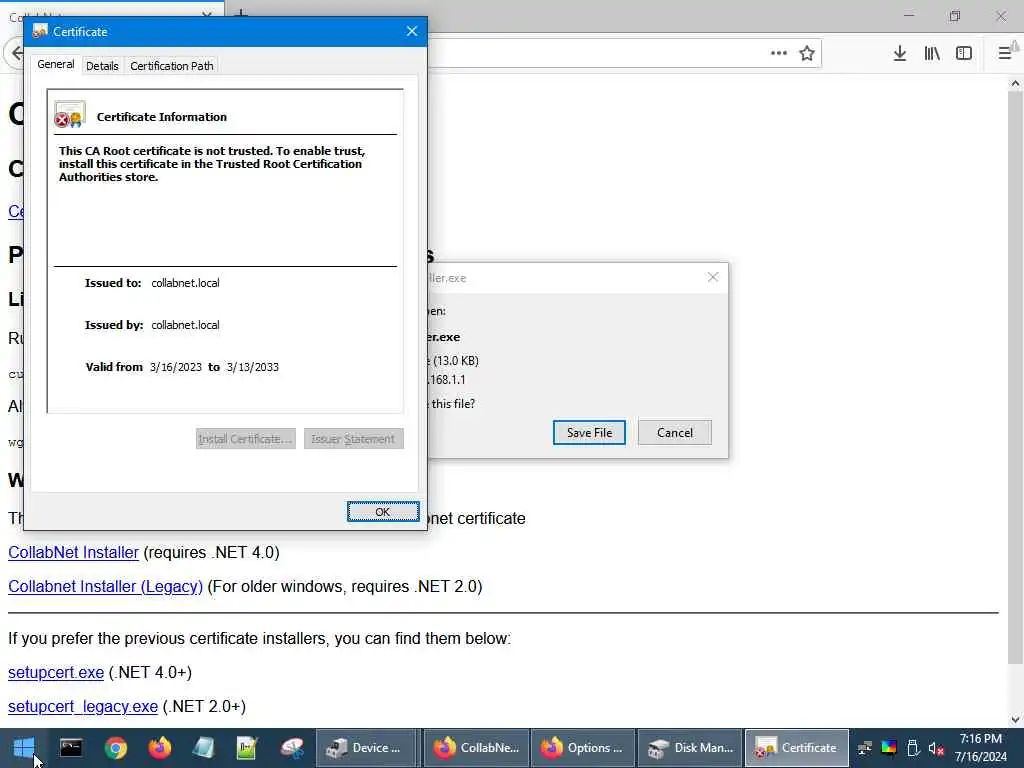Cancel the Firefox download dialog

(675, 432)
